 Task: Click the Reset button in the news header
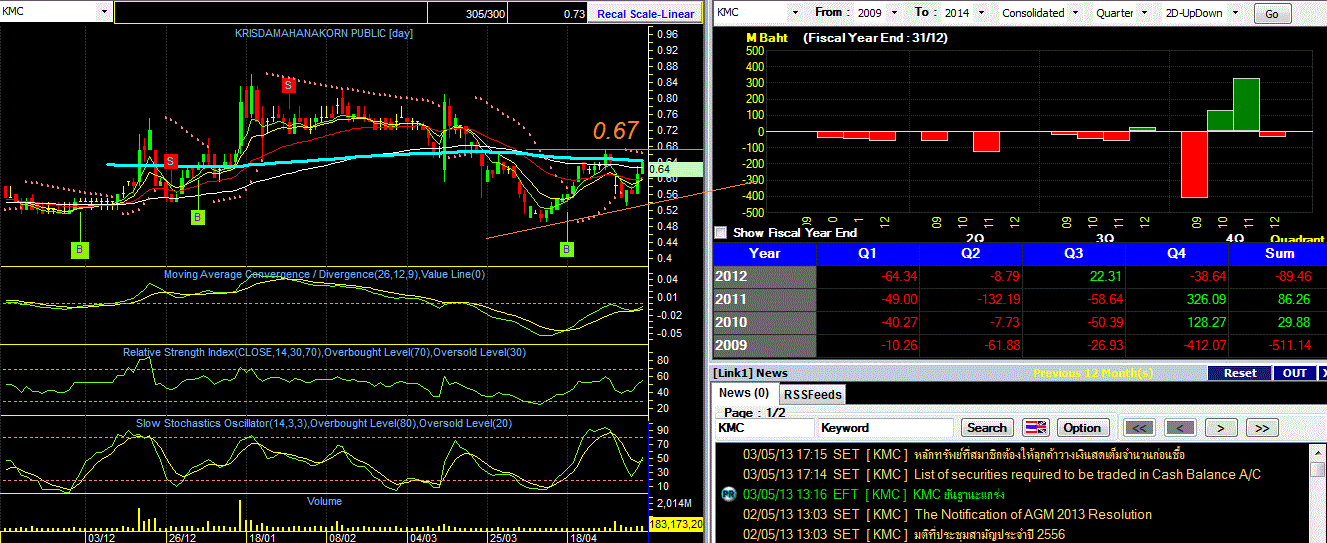click(1239, 373)
